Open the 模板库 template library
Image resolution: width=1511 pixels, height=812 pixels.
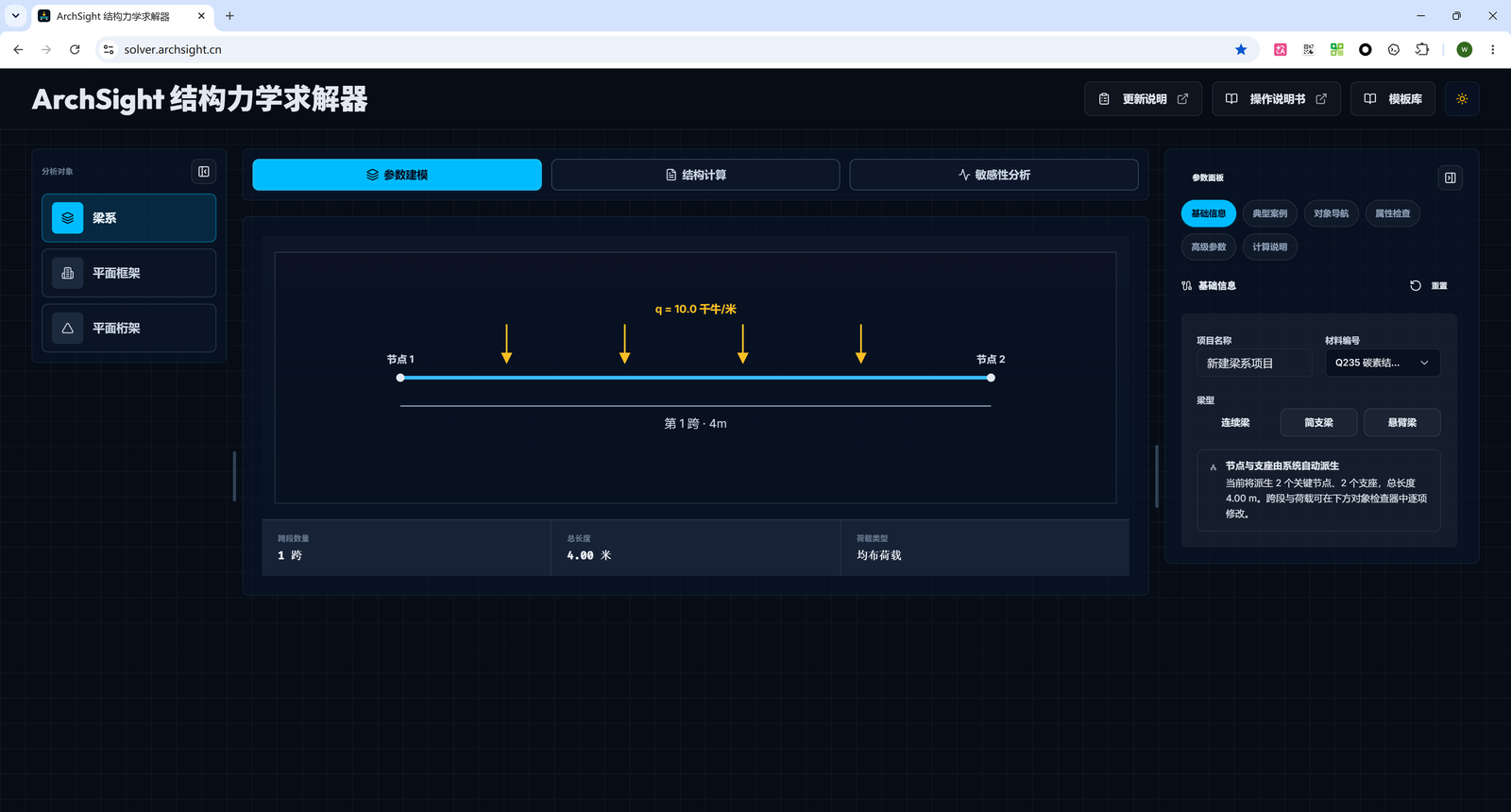1393,99
